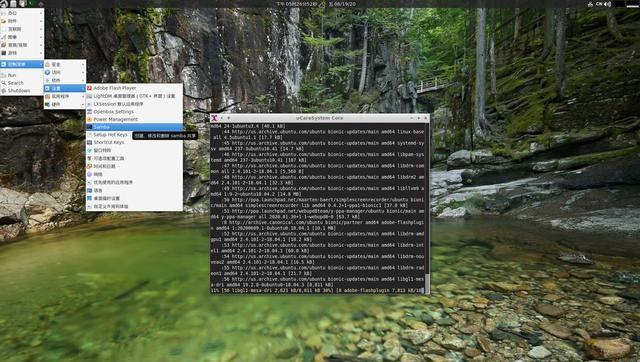Choose Search from the main menu

[22, 83]
